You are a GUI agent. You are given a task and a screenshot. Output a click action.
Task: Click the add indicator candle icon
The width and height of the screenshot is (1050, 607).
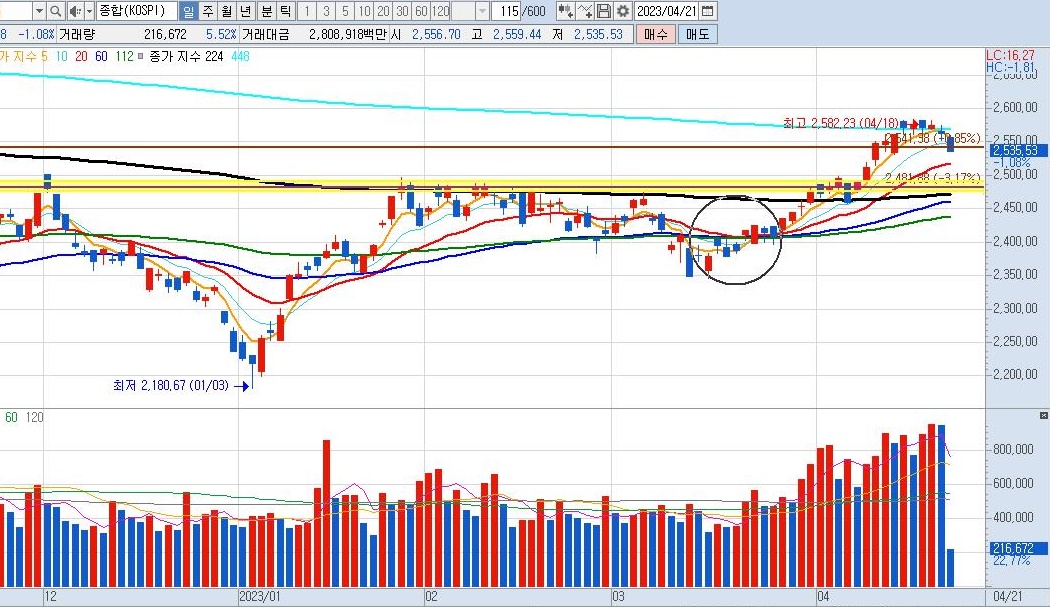(x=565, y=11)
